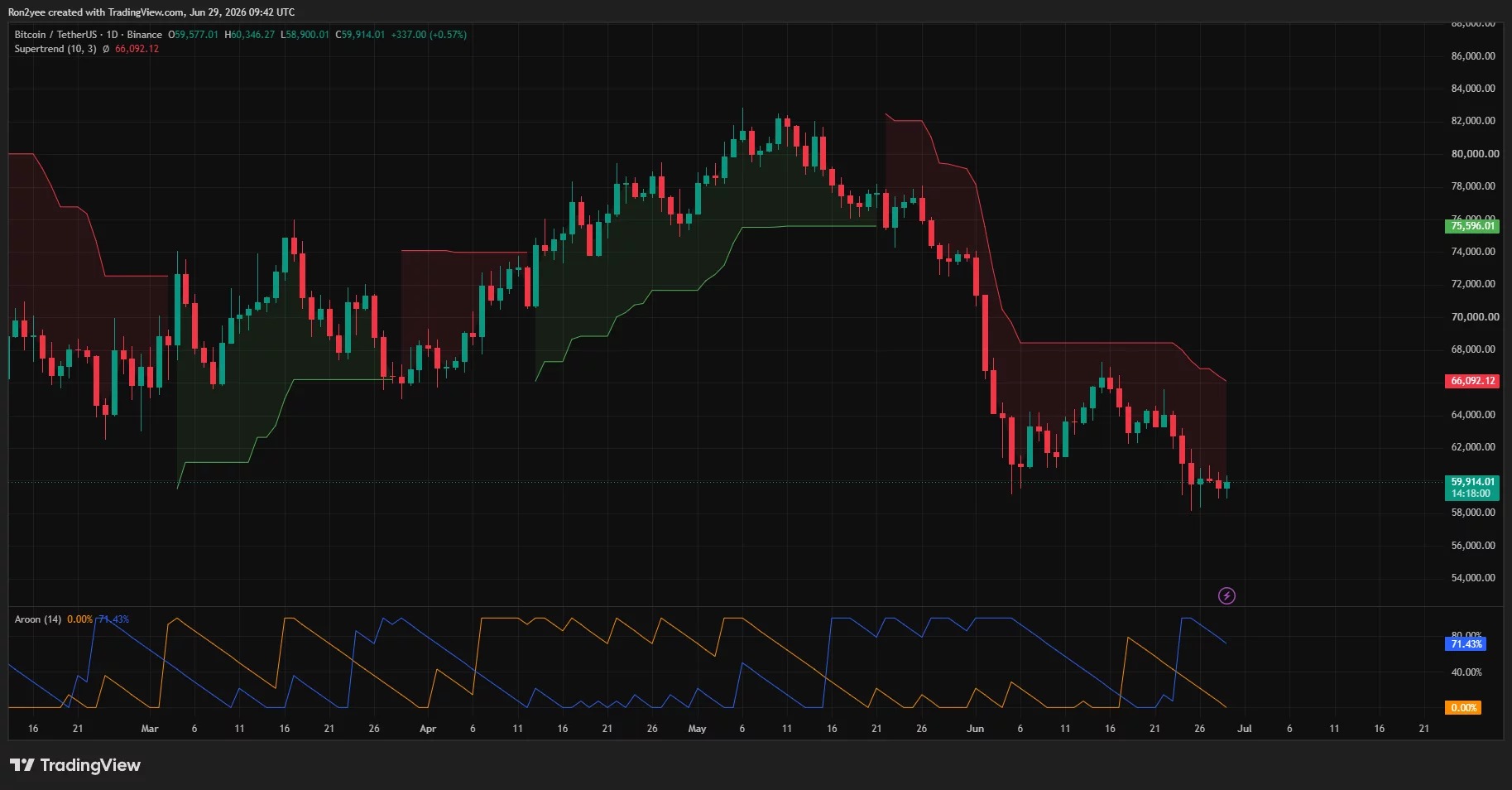Click the red 66,092.12 price axis label
Image resolution: width=1512 pixels, height=790 pixels.
point(1473,381)
